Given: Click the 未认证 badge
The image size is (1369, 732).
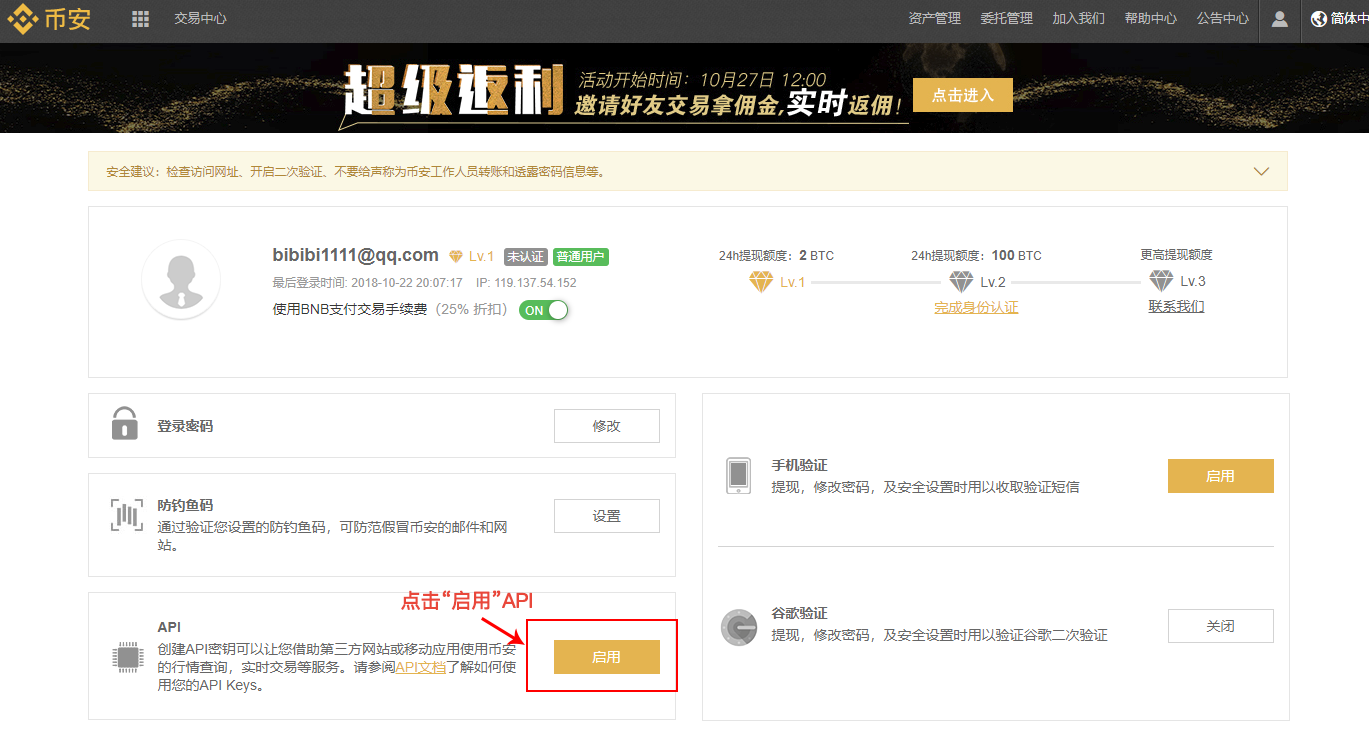Looking at the screenshot, I should (525, 256).
